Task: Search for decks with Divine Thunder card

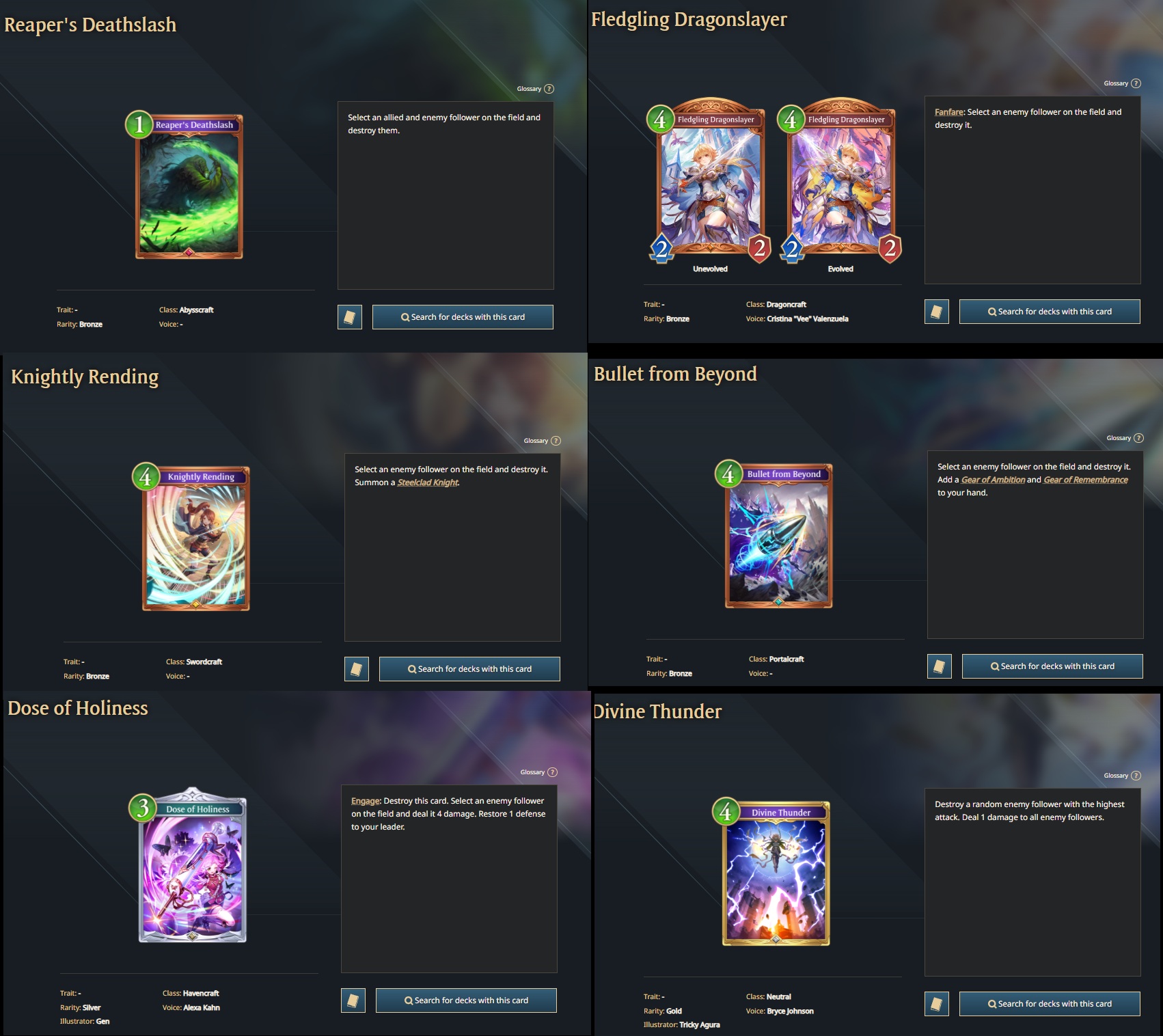Action: (x=1050, y=1004)
